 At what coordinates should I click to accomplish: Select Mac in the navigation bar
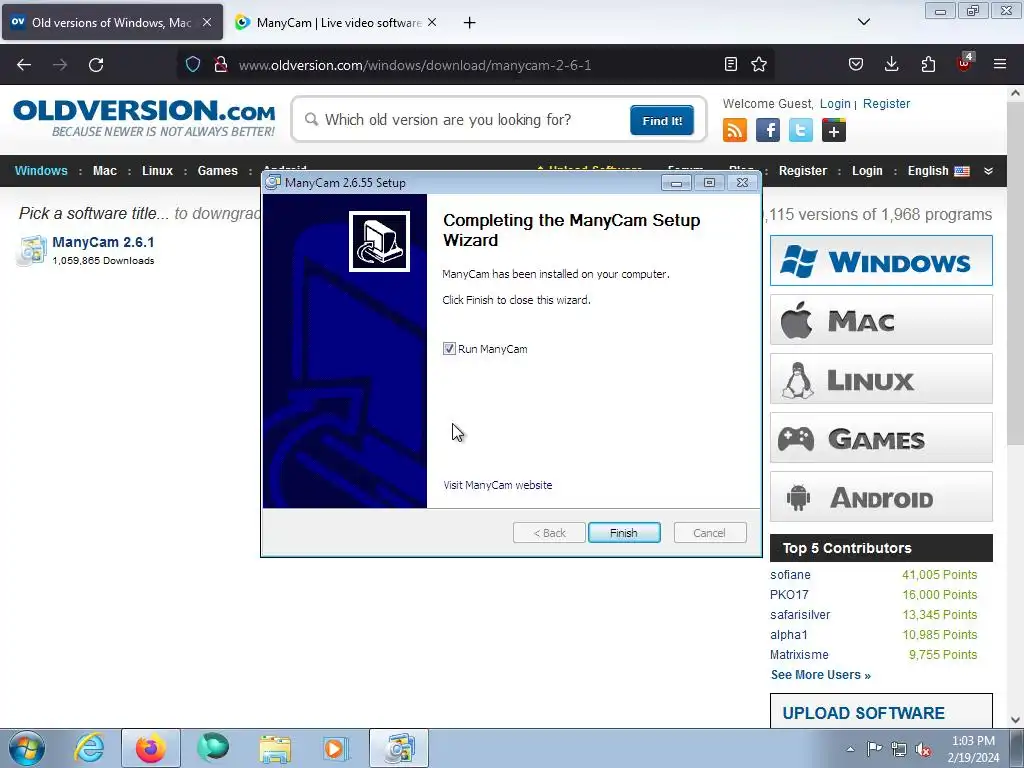pyautogui.click(x=104, y=170)
